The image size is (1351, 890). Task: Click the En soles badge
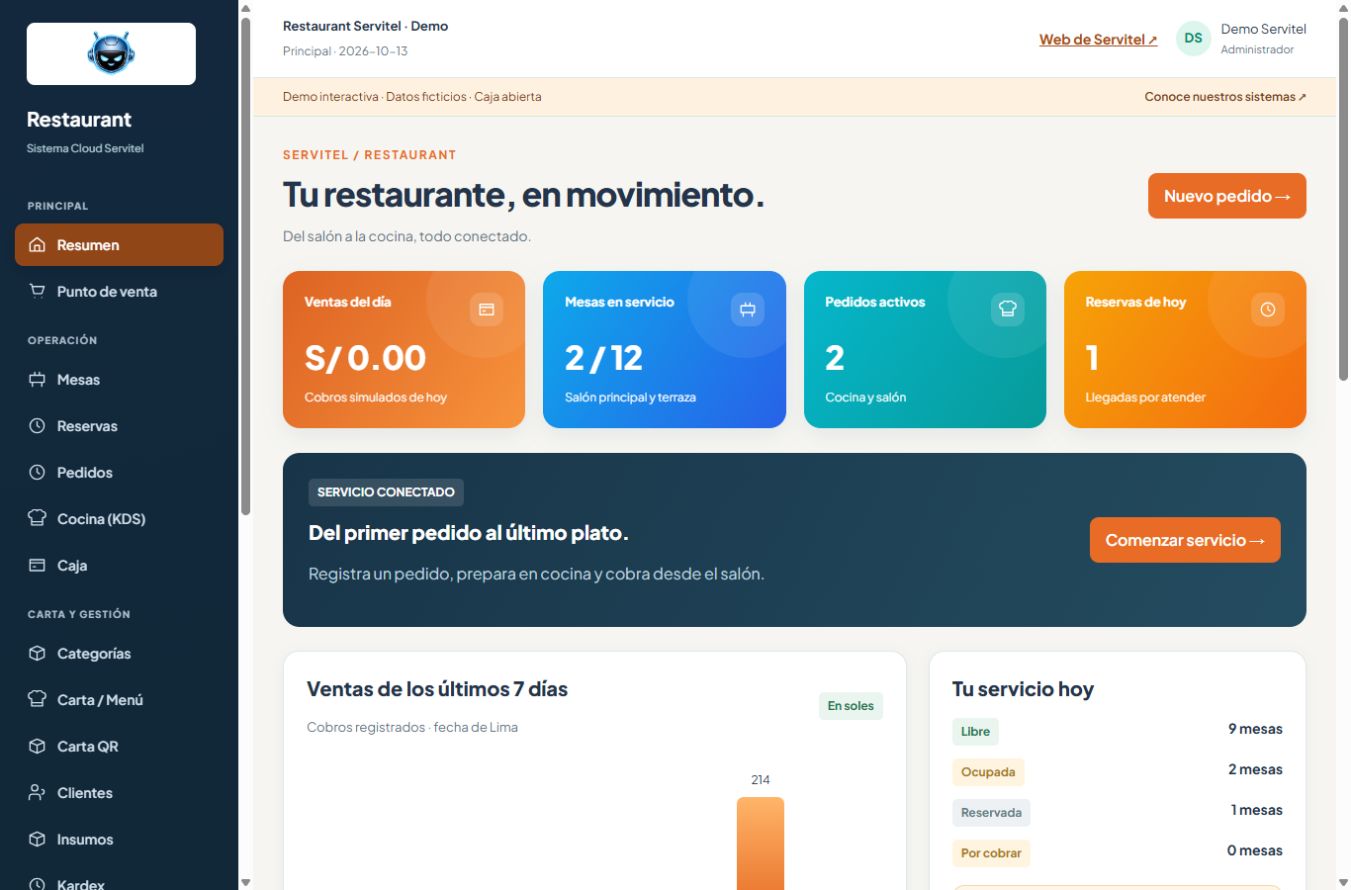[850, 706]
